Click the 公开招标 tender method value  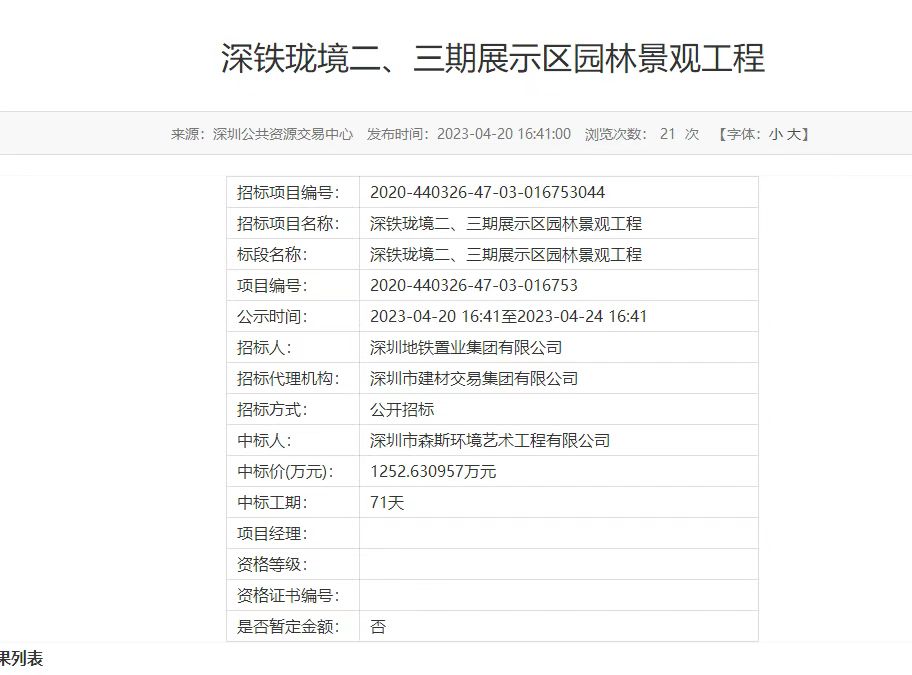point(402,410)
